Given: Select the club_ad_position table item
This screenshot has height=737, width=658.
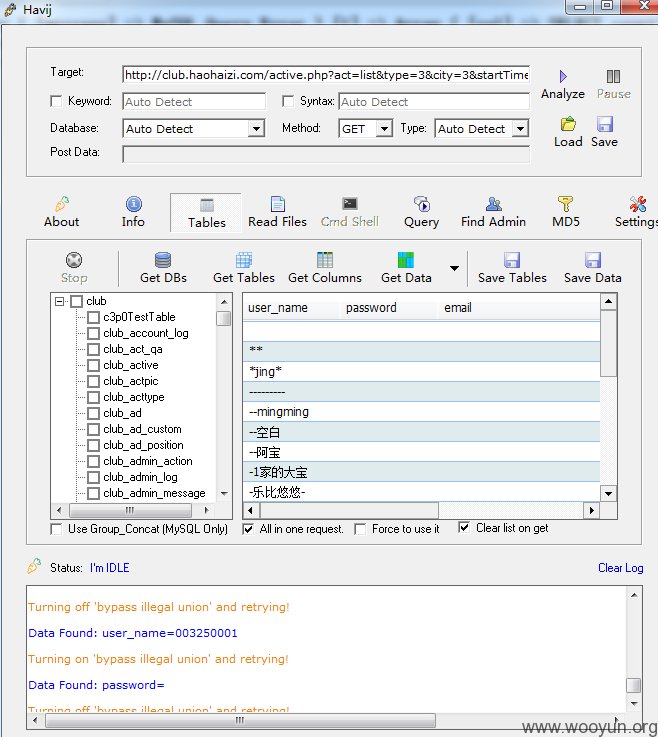Looking at the screenshot, I should 143,446.
